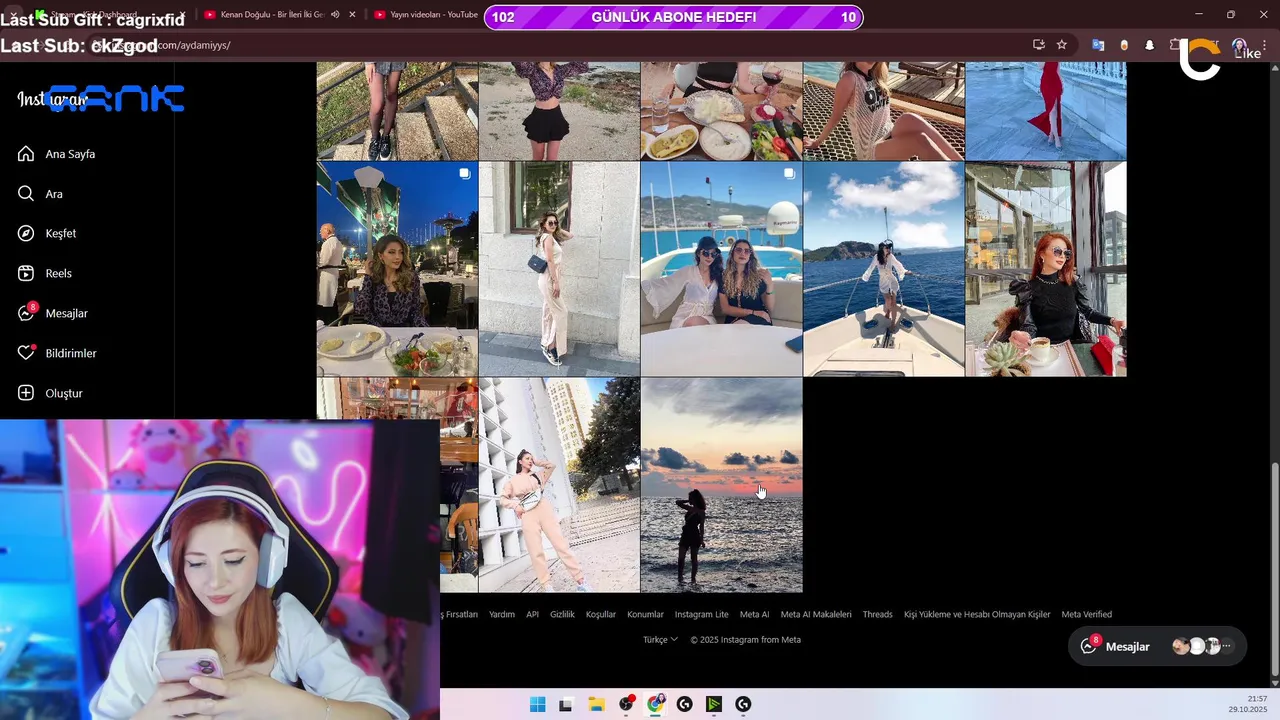The width and height of the screenshot is (1280, 720).
Task: Open the floating Mesajlar button
Action: tap(1157, 647)
